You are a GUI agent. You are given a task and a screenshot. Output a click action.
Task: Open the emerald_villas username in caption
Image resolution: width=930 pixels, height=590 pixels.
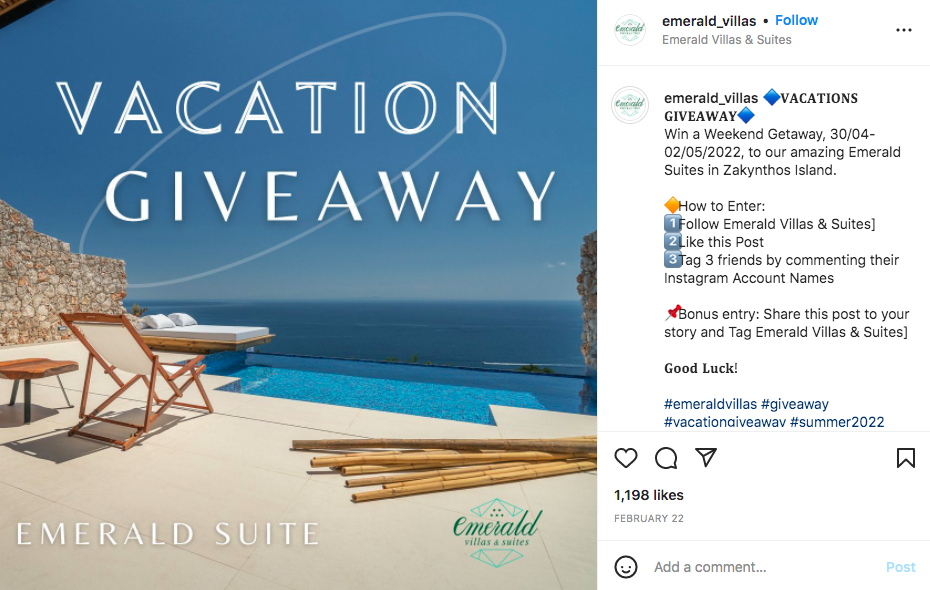coord(711,98)
